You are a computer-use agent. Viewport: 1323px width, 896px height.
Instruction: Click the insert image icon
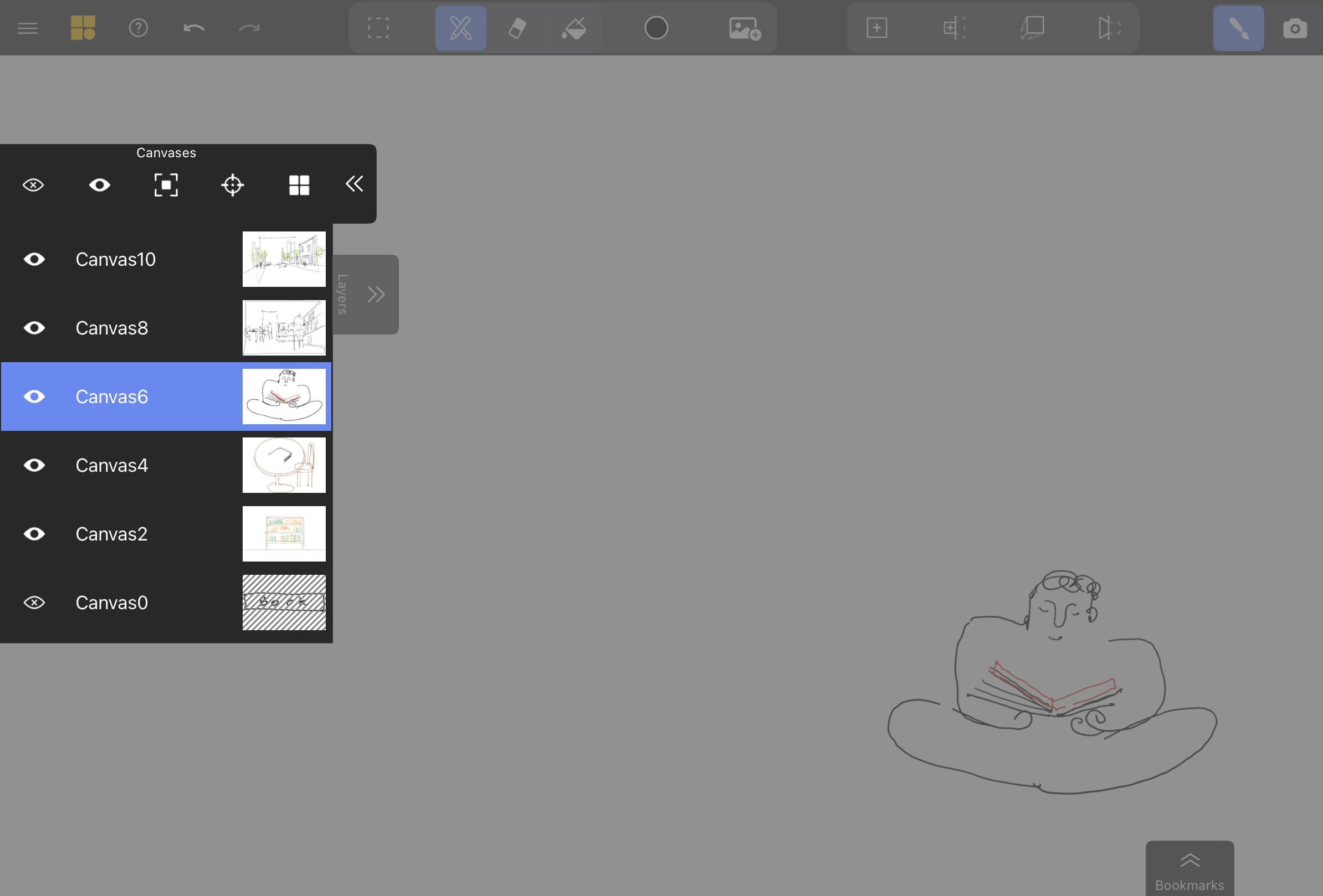tap(745, 28)
